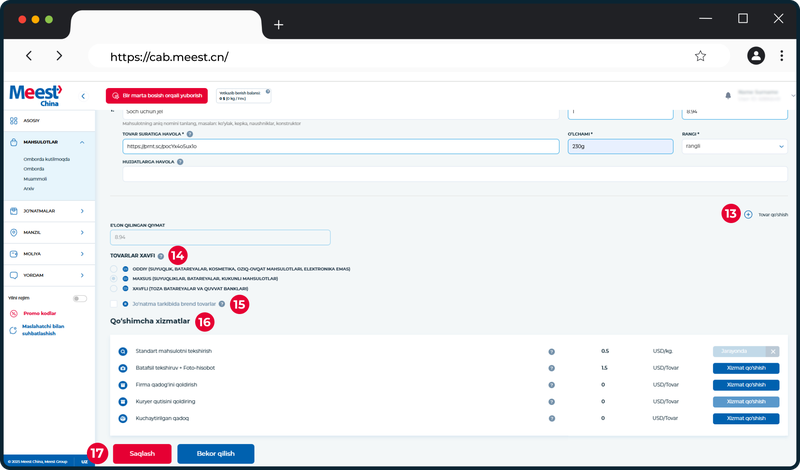Open Omborda kutilmoqda submenu item

46,159
